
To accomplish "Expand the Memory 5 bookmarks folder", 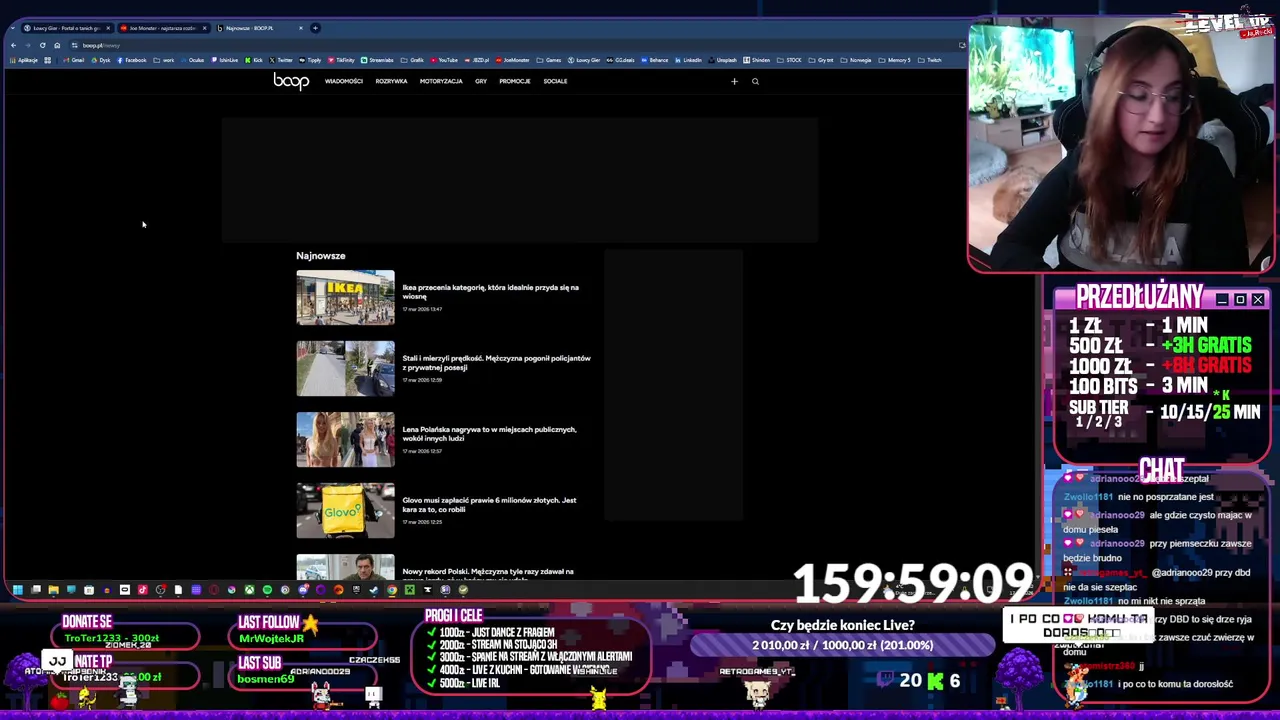I will (x=894, y=60).
